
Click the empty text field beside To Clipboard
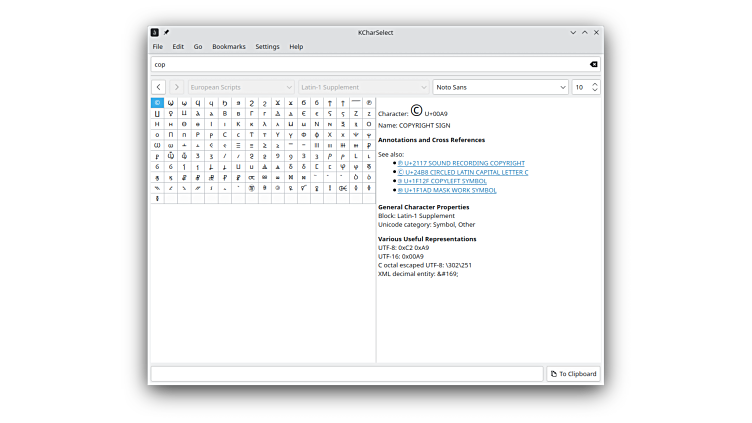pyautogui.click(x=346, y=374)
